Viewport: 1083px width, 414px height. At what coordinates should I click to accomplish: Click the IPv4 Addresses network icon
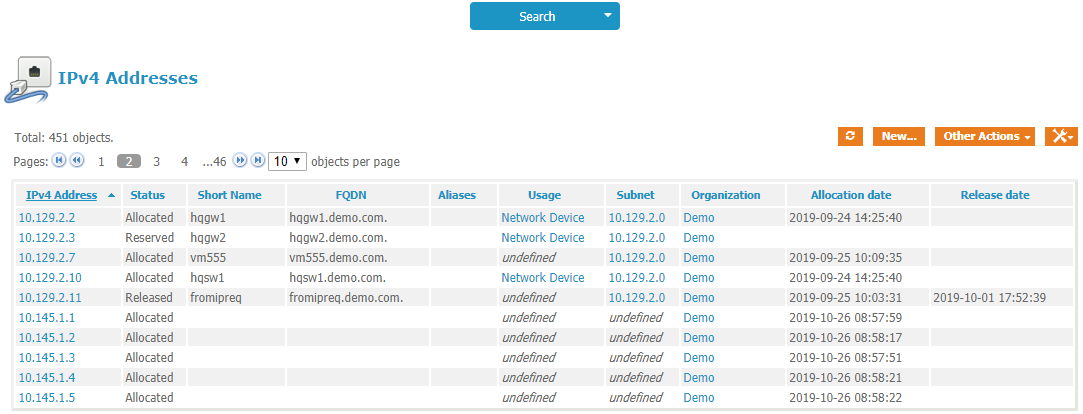pyautogui.click(x=28, y=79)
